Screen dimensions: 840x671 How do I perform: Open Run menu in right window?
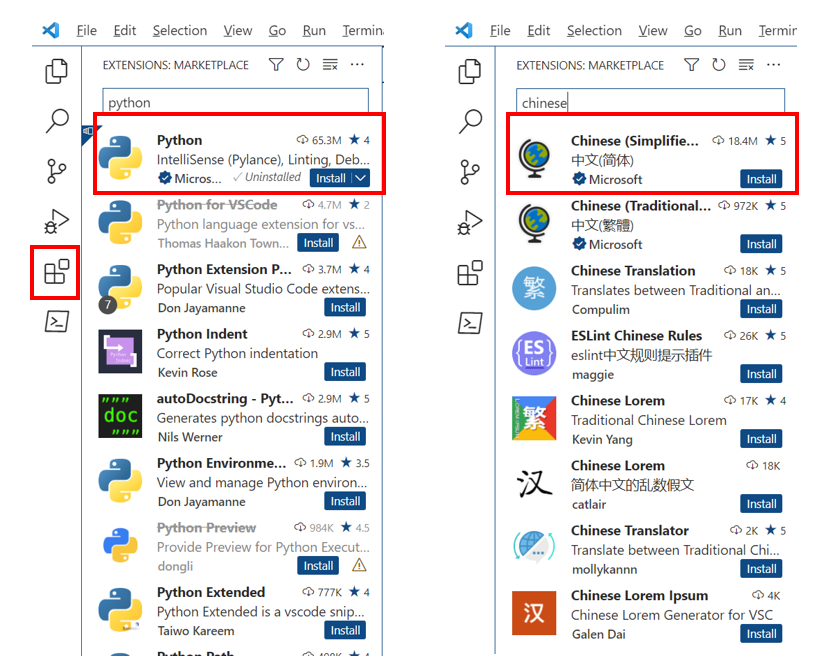tap(730, 31)
